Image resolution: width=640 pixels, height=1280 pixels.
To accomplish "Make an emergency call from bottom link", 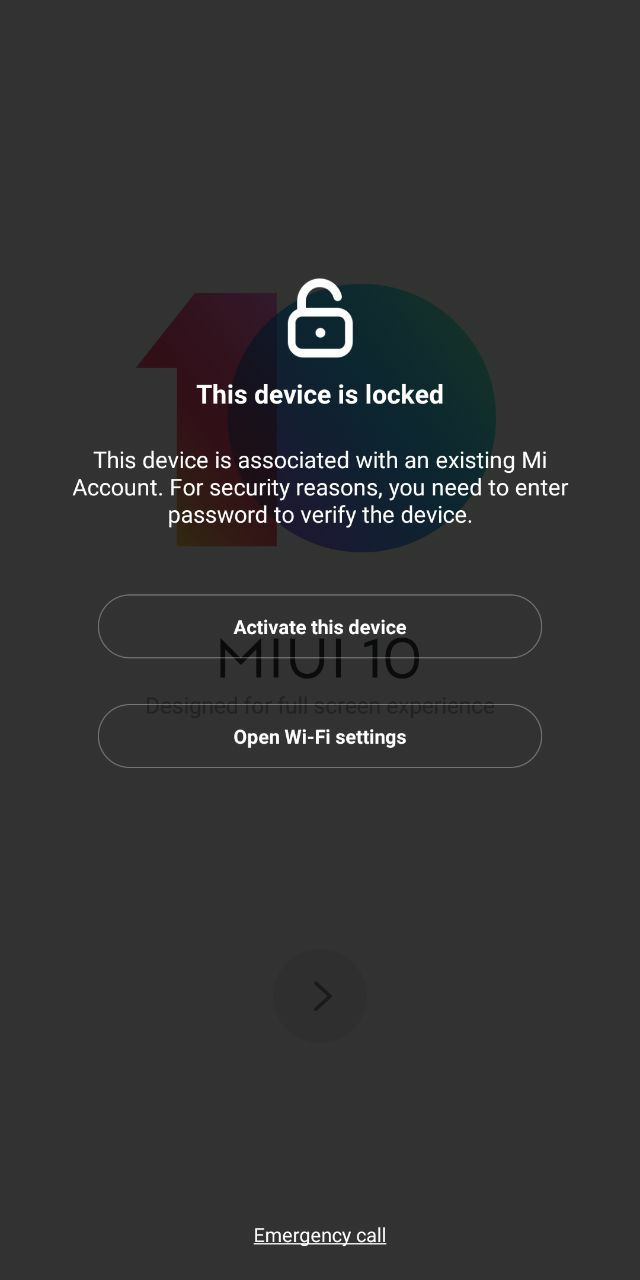I will [x=320, y=1235].
